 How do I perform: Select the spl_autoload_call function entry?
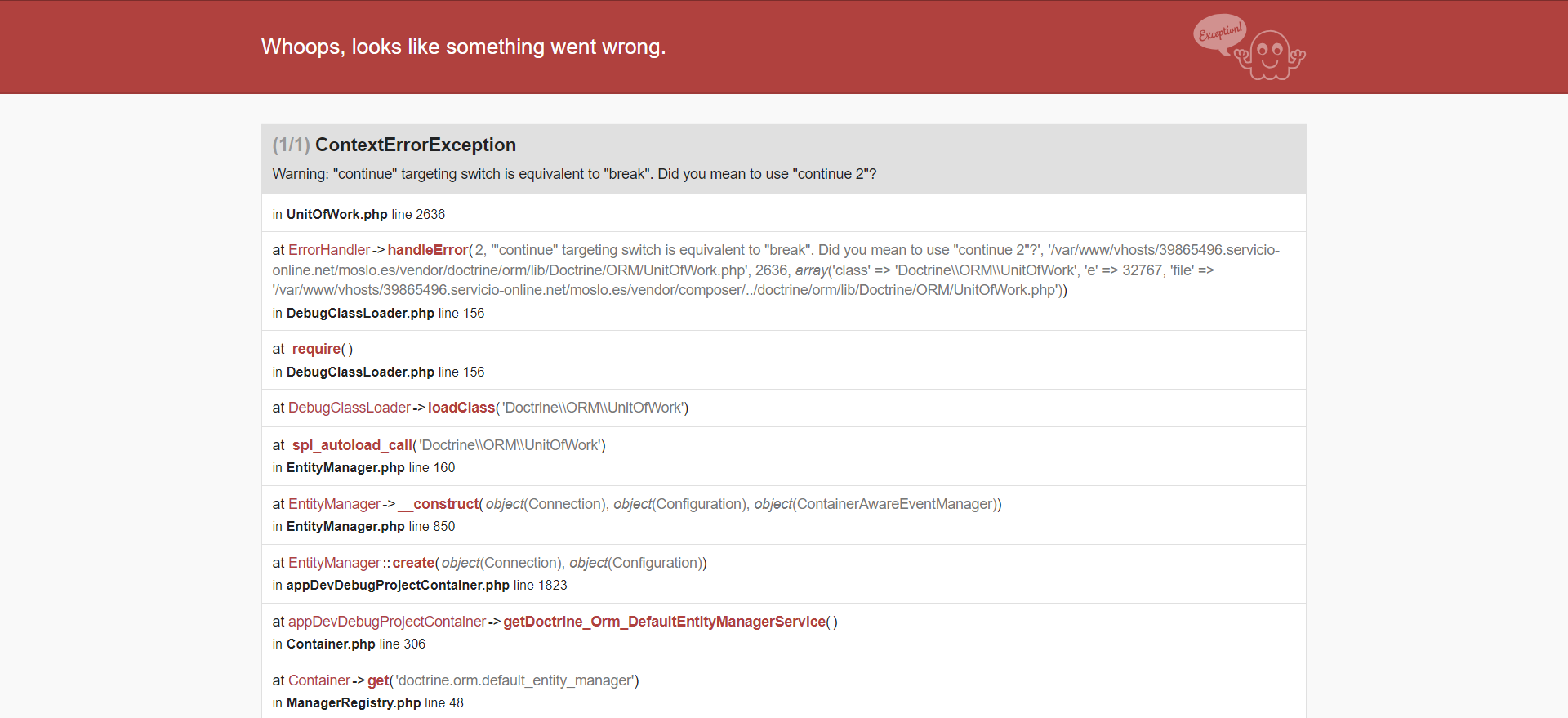tap(352, 445)
